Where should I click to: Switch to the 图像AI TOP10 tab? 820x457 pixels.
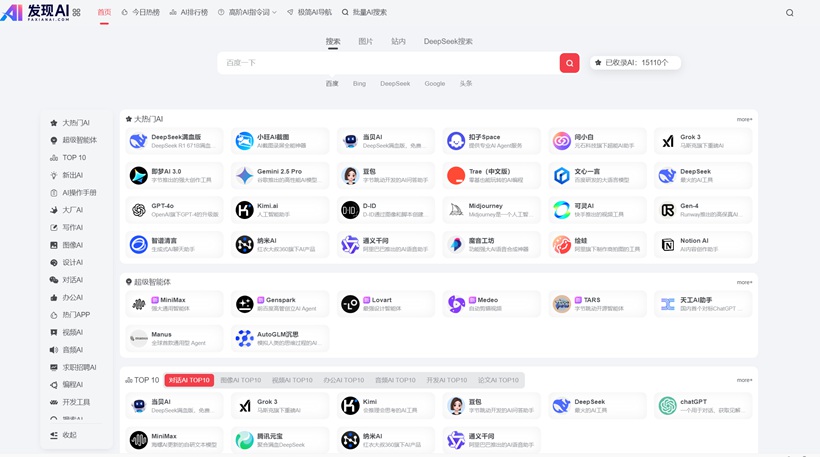coord(240,380)
